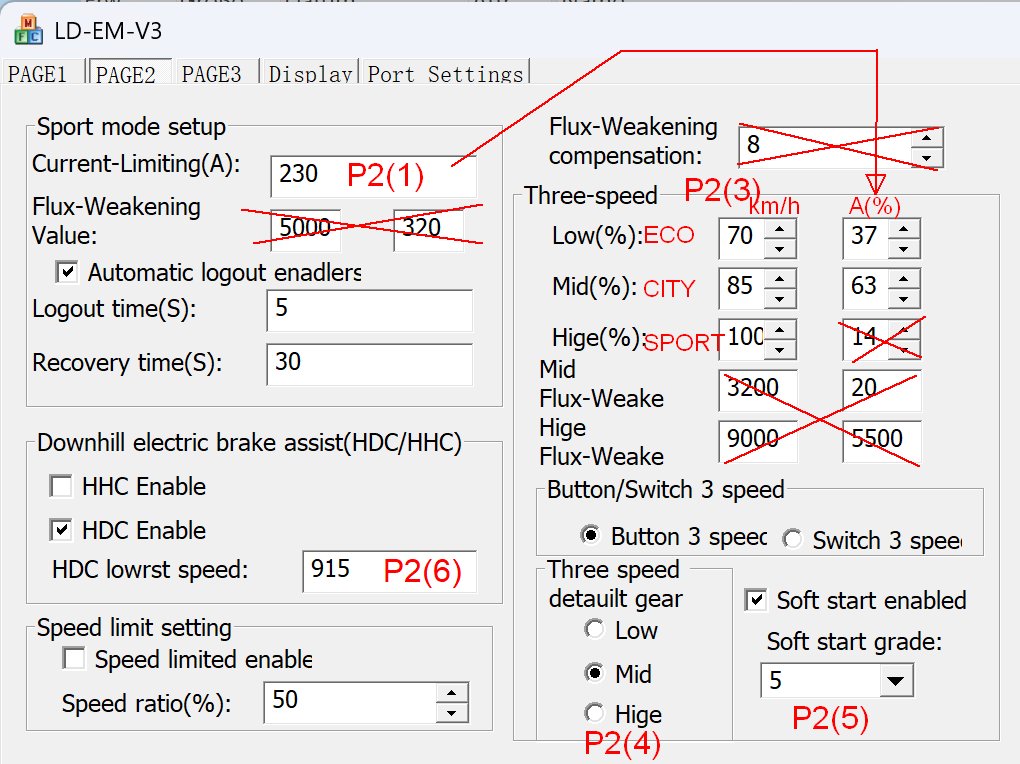
Task: Decrease Hige(%) speed value 100
Action: point(779,349)
